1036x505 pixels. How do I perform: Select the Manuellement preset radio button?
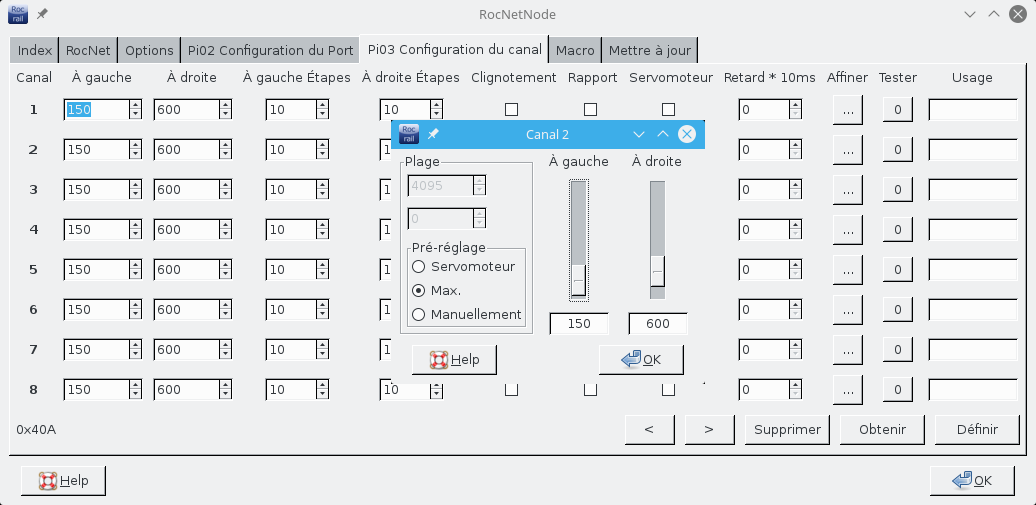pyautogui.click(x=419, y=314)
